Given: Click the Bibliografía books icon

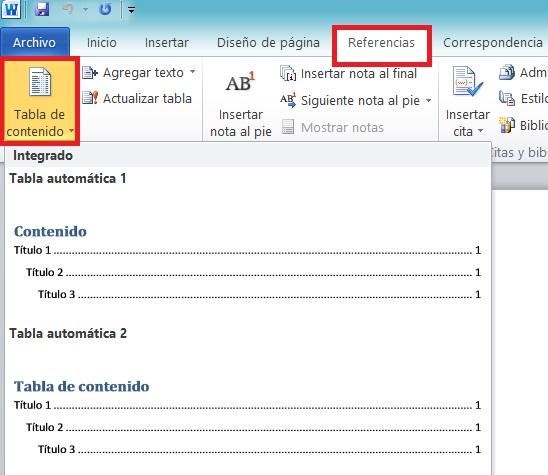Looking at the screenshot, I should click(507, 125).
